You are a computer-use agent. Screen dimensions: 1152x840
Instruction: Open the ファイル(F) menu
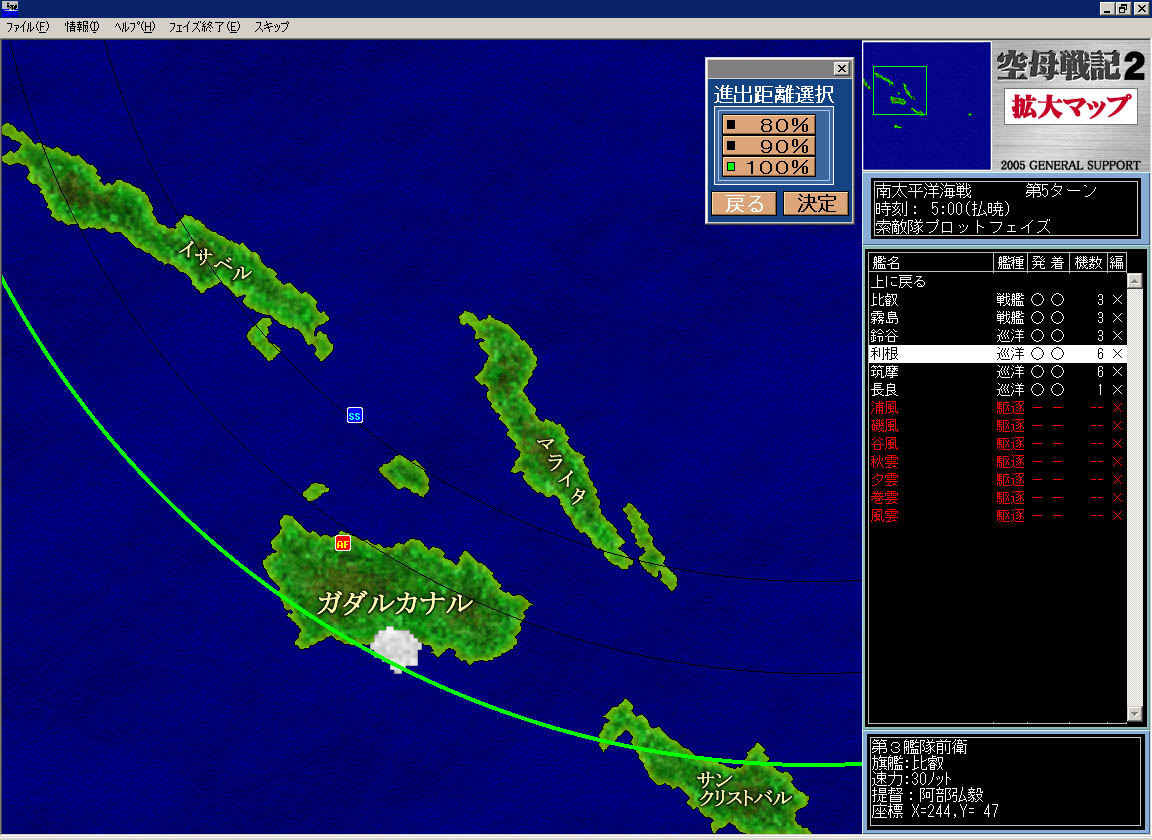tap(27, 27)
